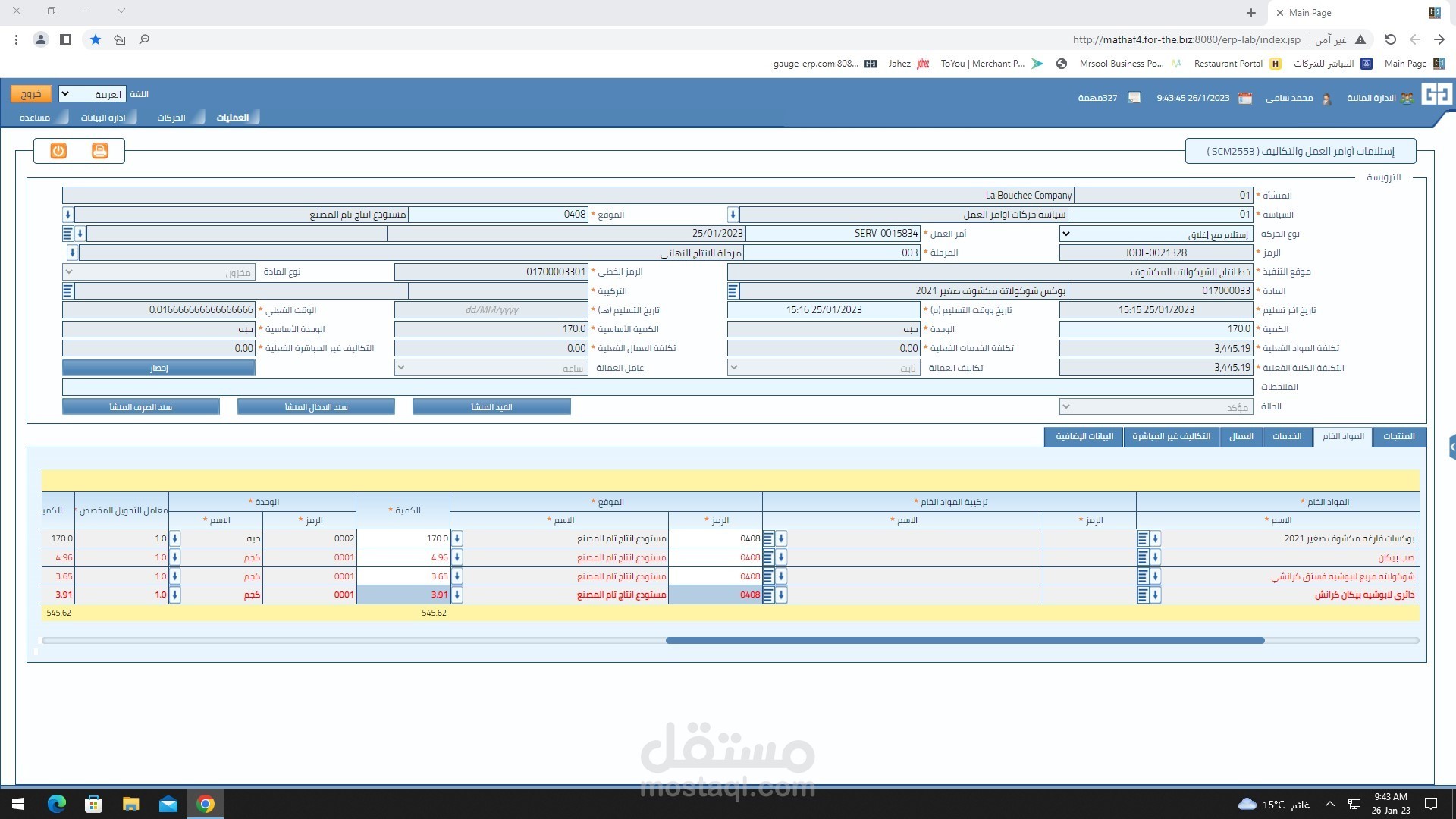Click the lookup arrow at the end of the أمر العمل row
Screen dimensions: 1456x819
click(x=80, y=234)
